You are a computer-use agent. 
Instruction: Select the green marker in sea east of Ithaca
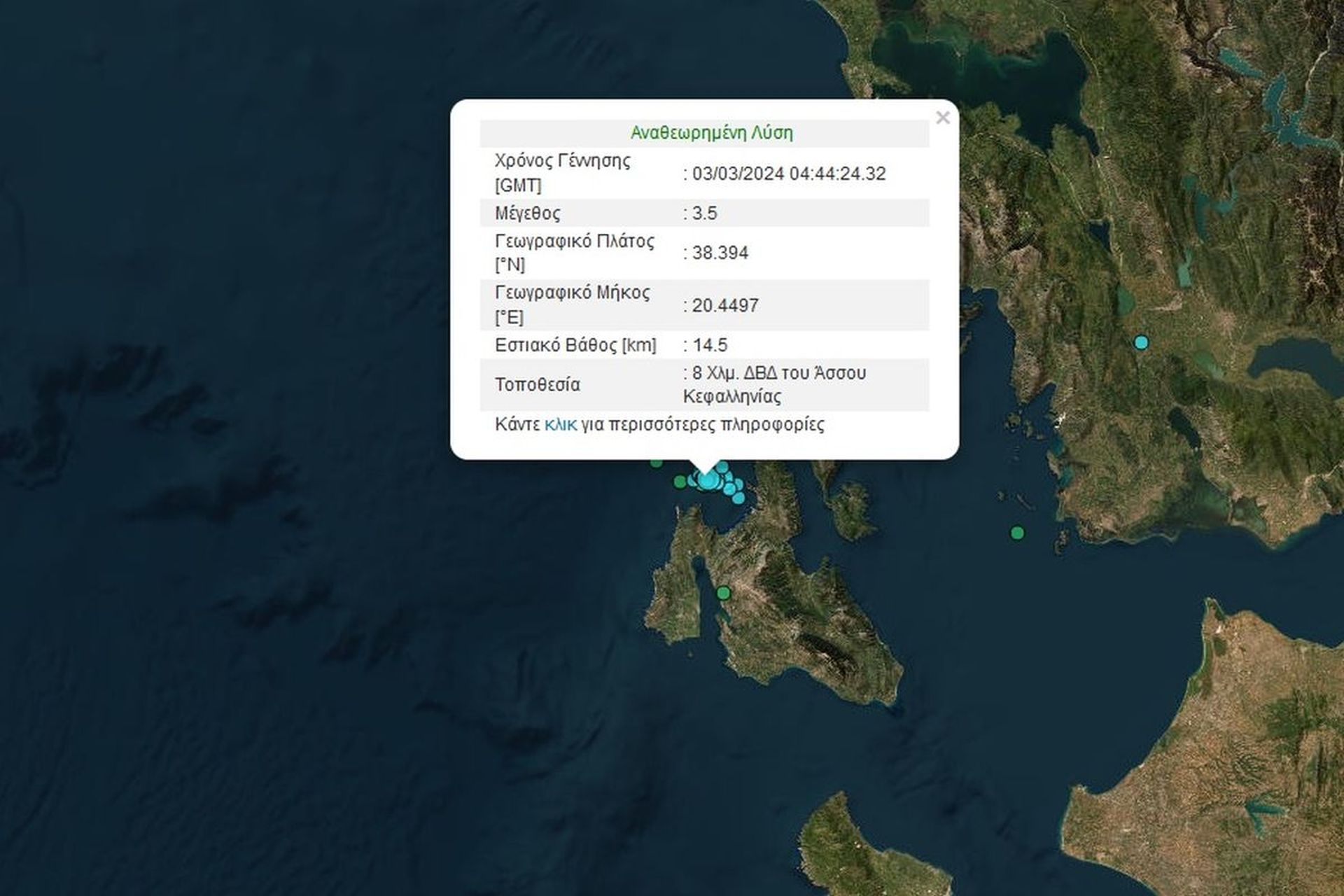point(1017,533)
